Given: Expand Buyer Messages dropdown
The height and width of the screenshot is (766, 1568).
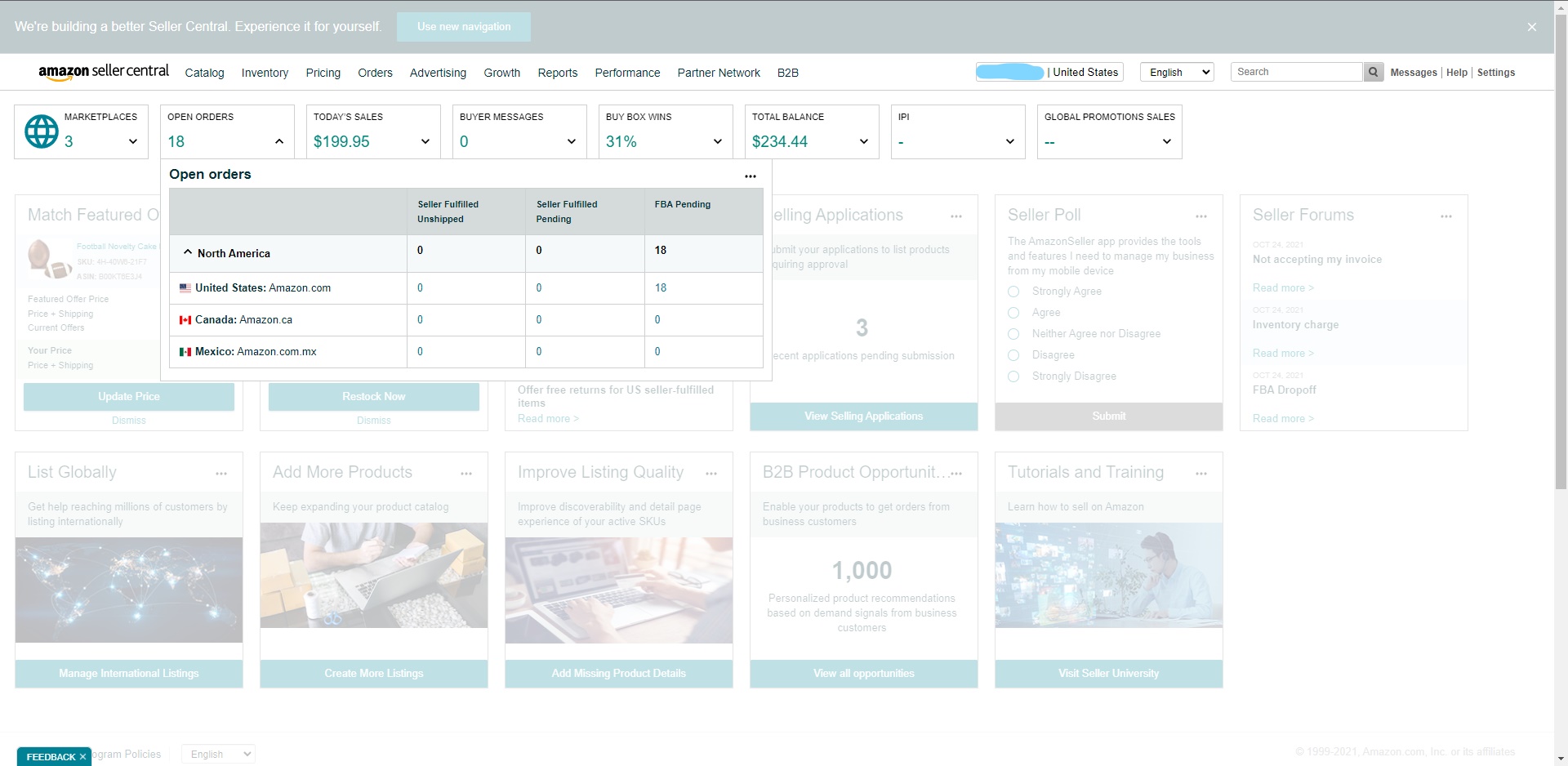Looking at the screenshot, I should pyautogui.click(x=572, y=141).
